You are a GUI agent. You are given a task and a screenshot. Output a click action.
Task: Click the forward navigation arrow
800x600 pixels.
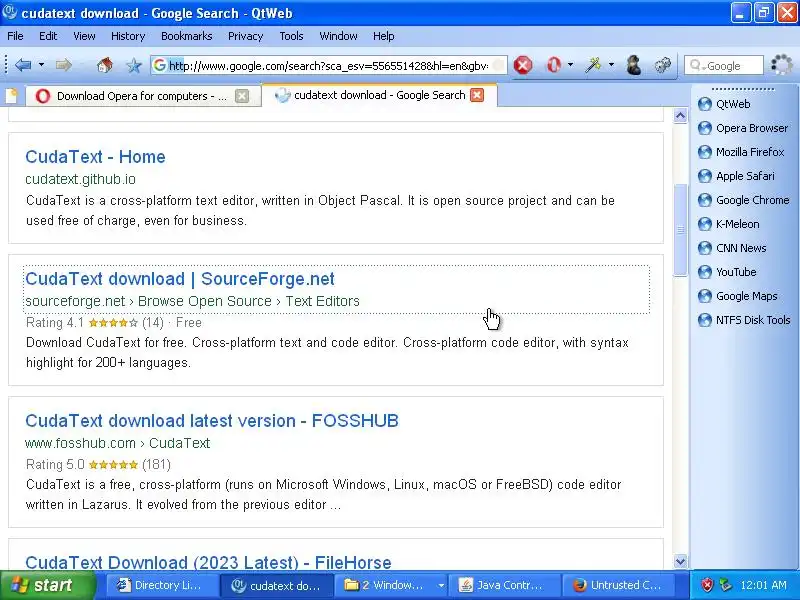click(64, 65)
